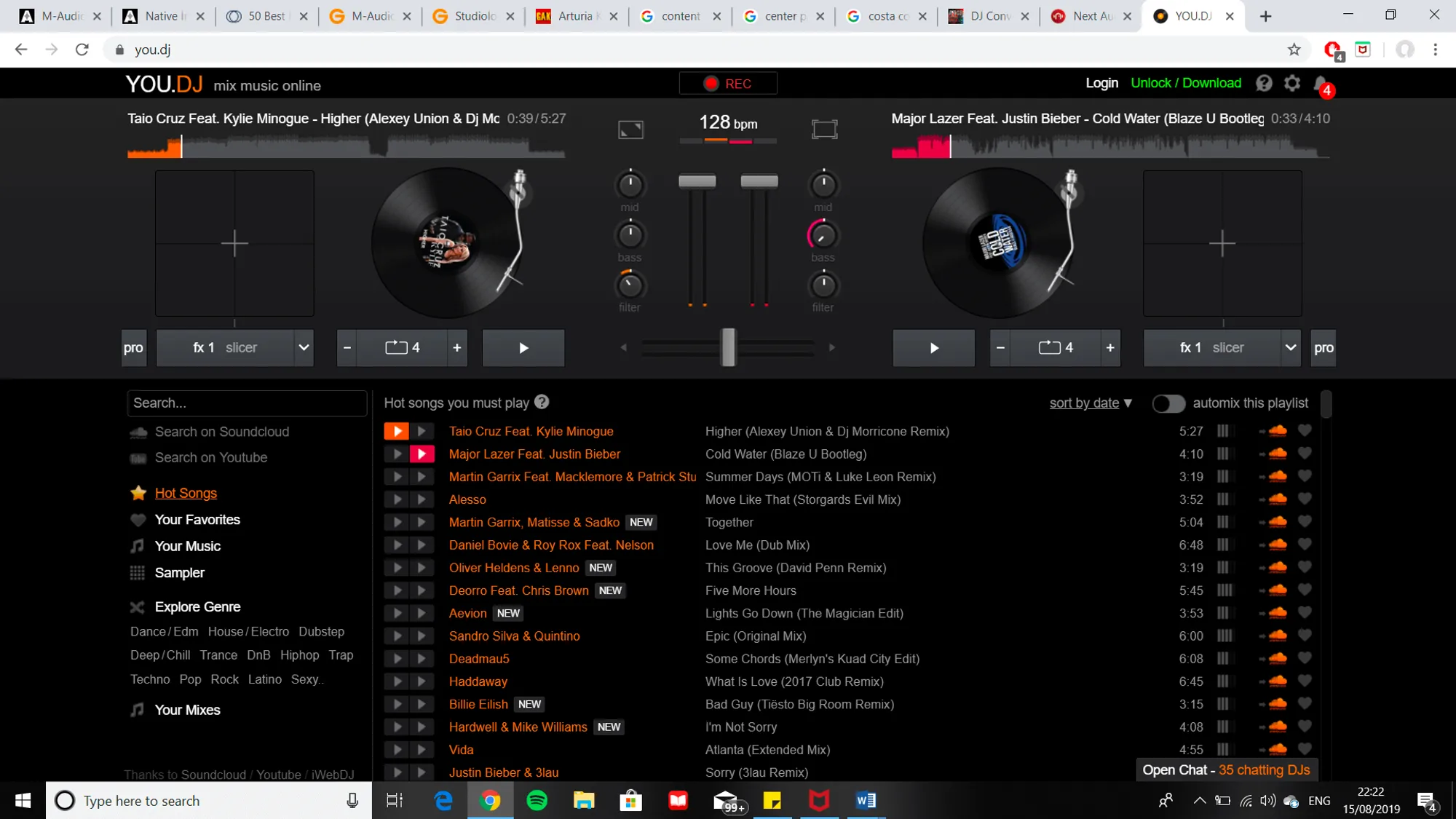
Task: Load Haddaway onto the left deck
Action: coord(397,681)
